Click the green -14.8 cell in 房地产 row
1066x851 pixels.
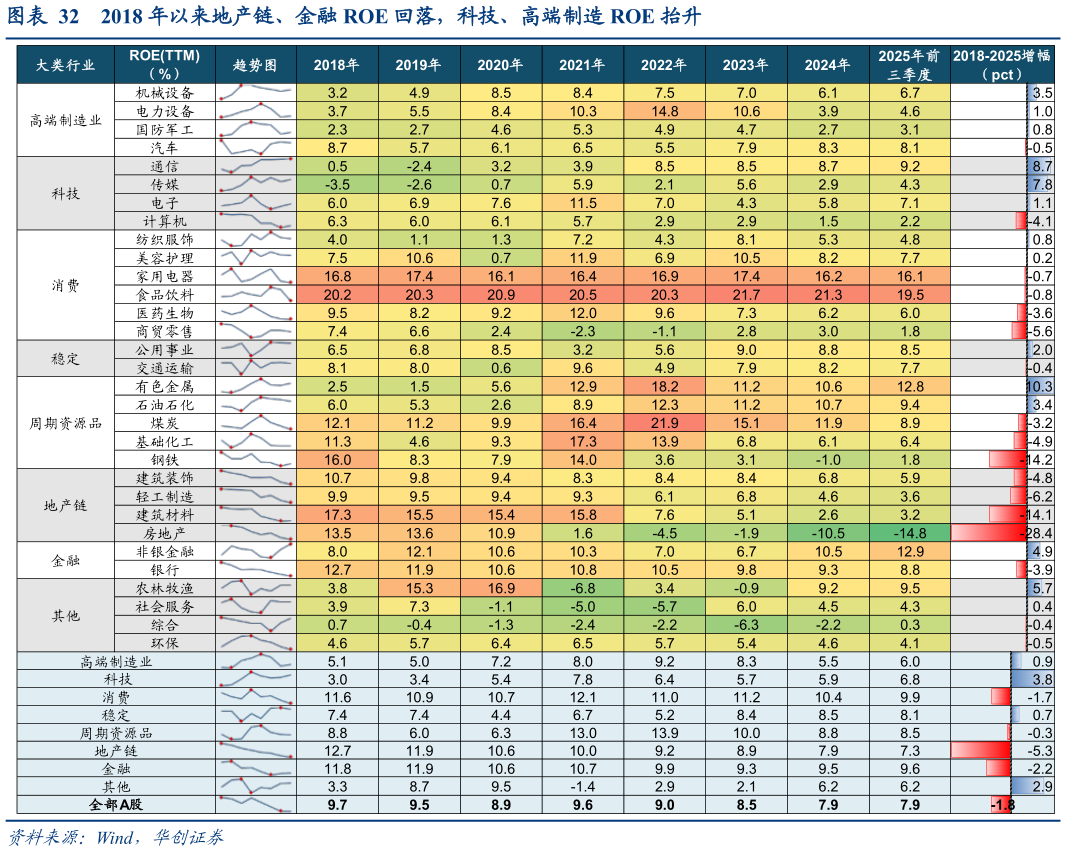(909, 533)
